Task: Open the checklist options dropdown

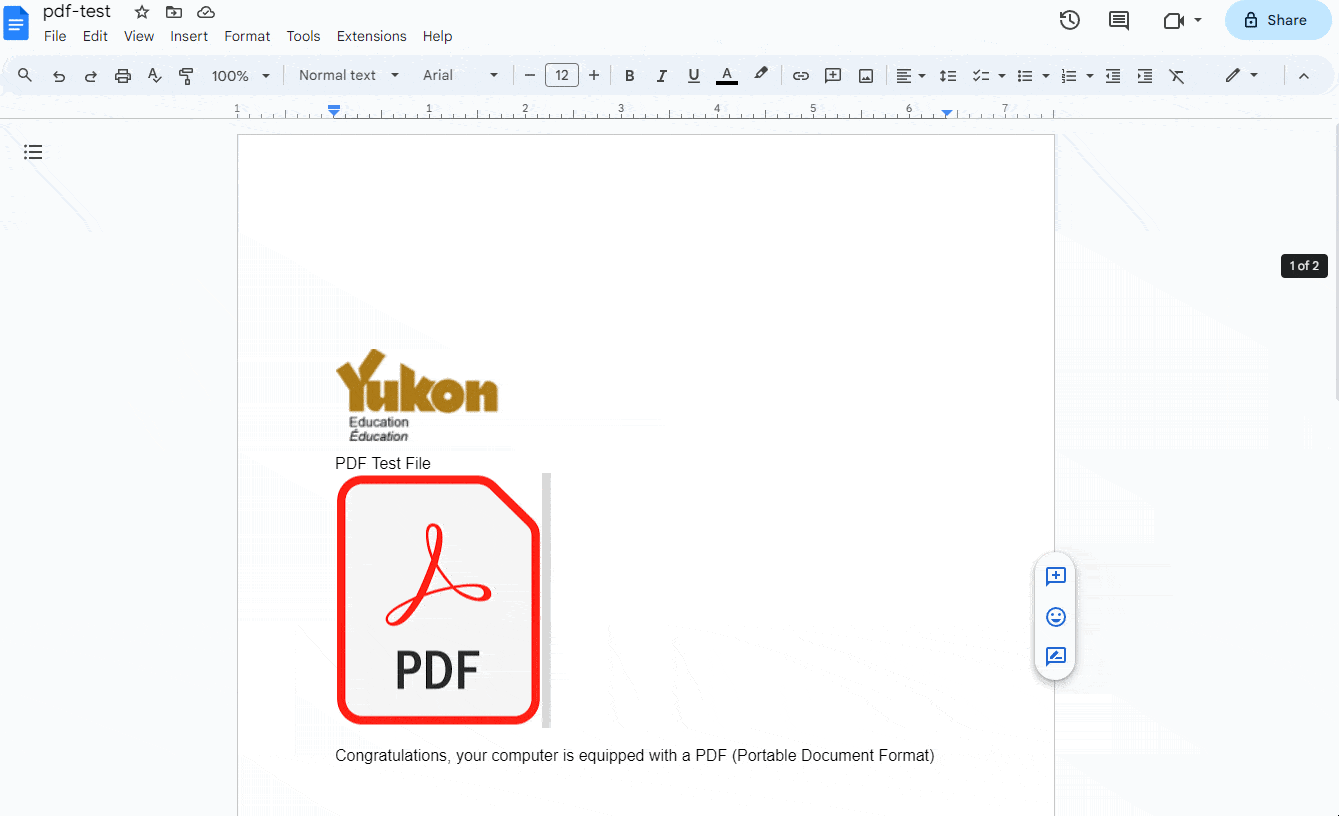Action: coord(1001,75)
